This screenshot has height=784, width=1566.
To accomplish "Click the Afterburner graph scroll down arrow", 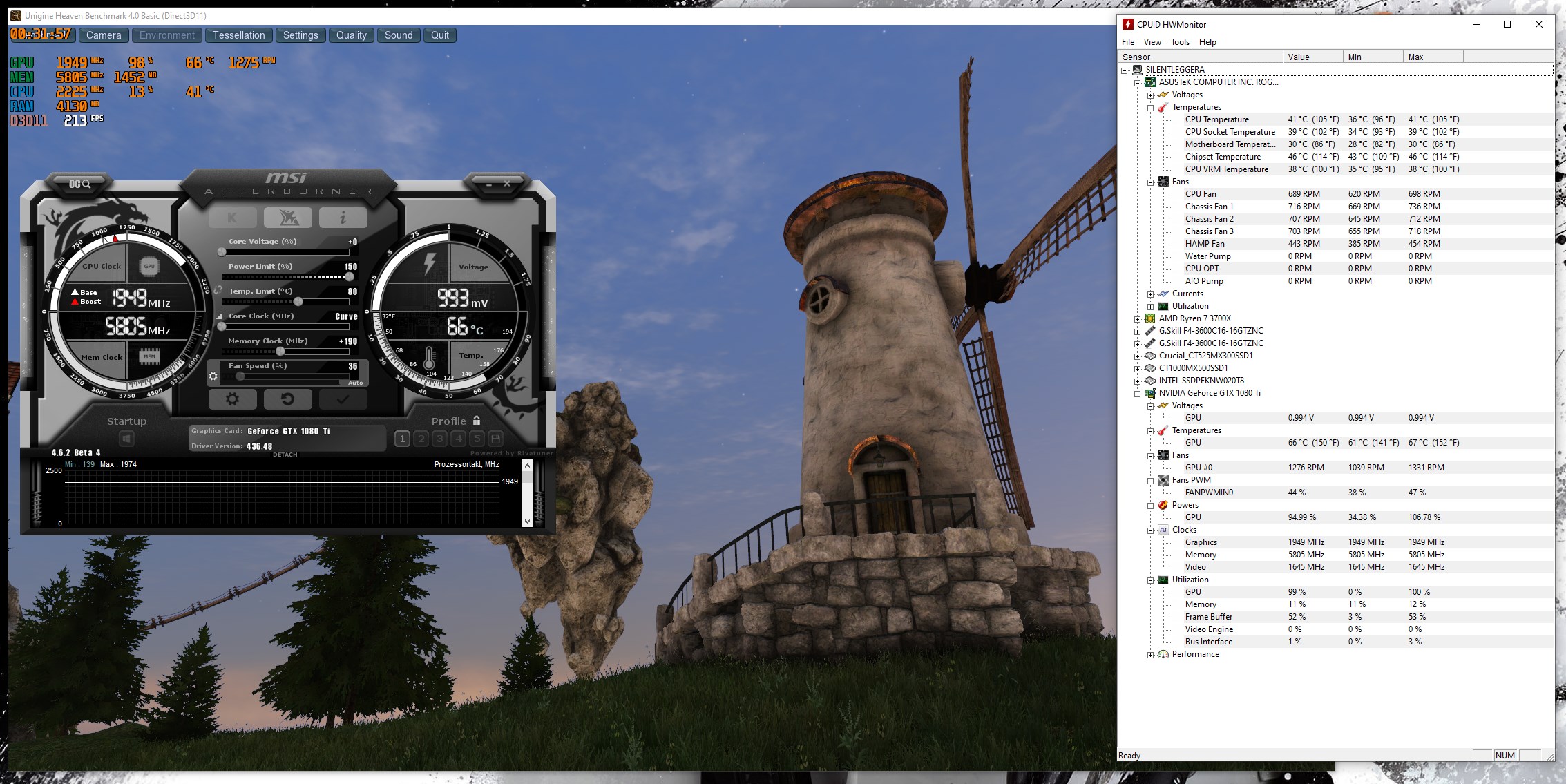I will [x=527, y=522].
